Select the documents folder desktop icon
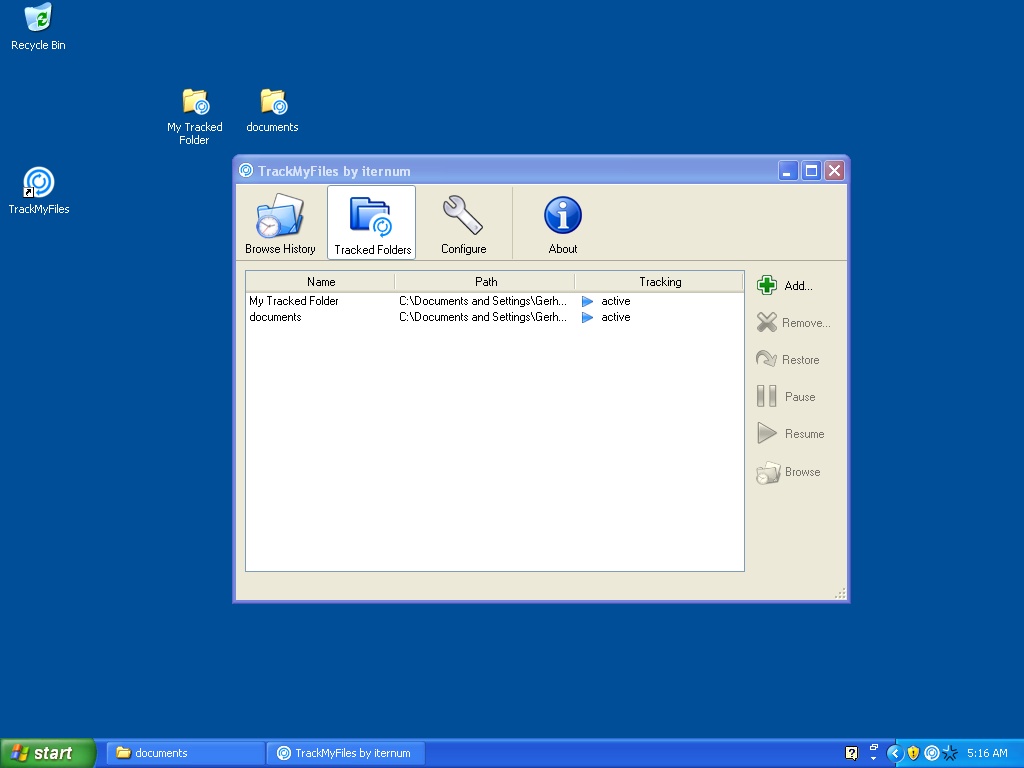1024x768 pixels. 272,110
